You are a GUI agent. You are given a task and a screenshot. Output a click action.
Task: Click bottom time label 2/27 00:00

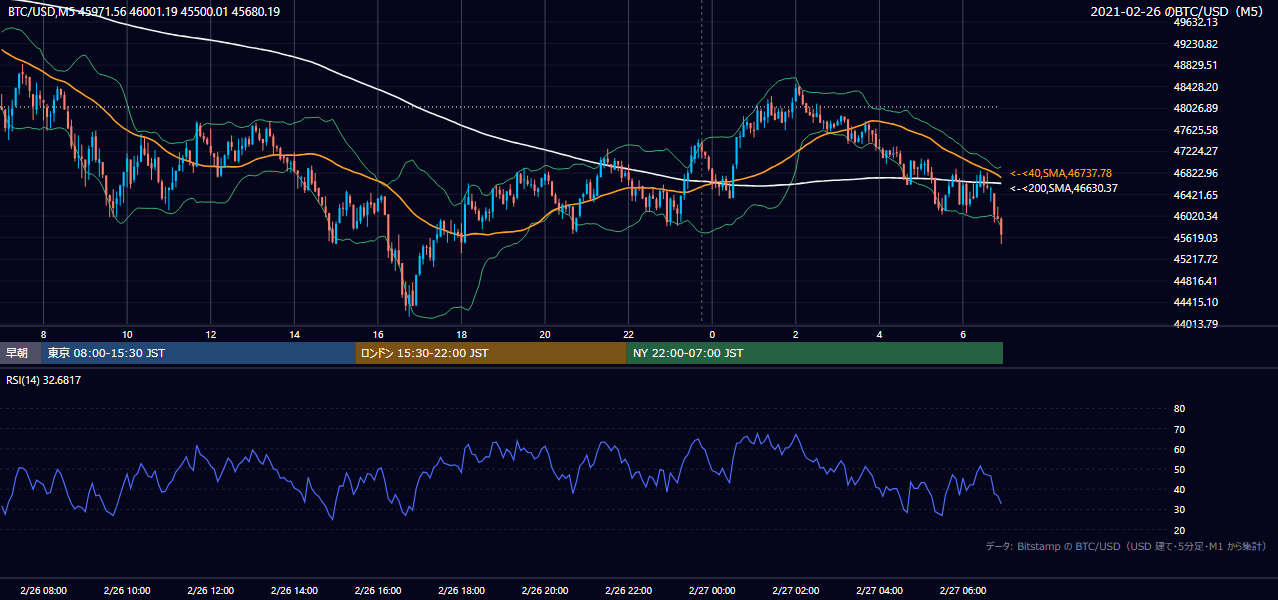pyautogui.click(x=711, y=591)
